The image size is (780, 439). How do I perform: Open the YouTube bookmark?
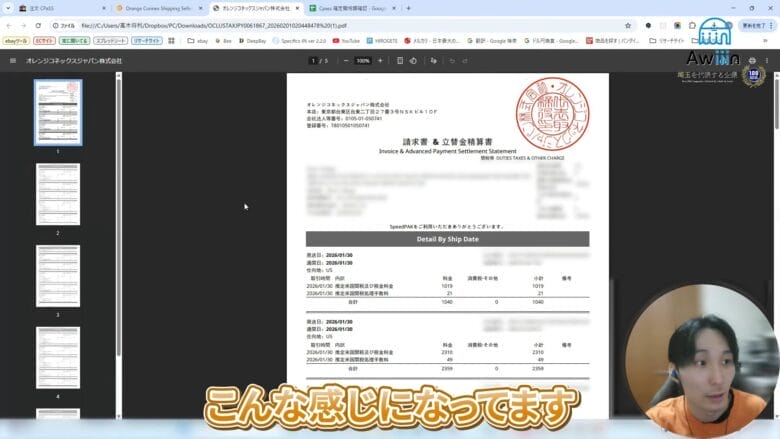(x=346, y=41)
